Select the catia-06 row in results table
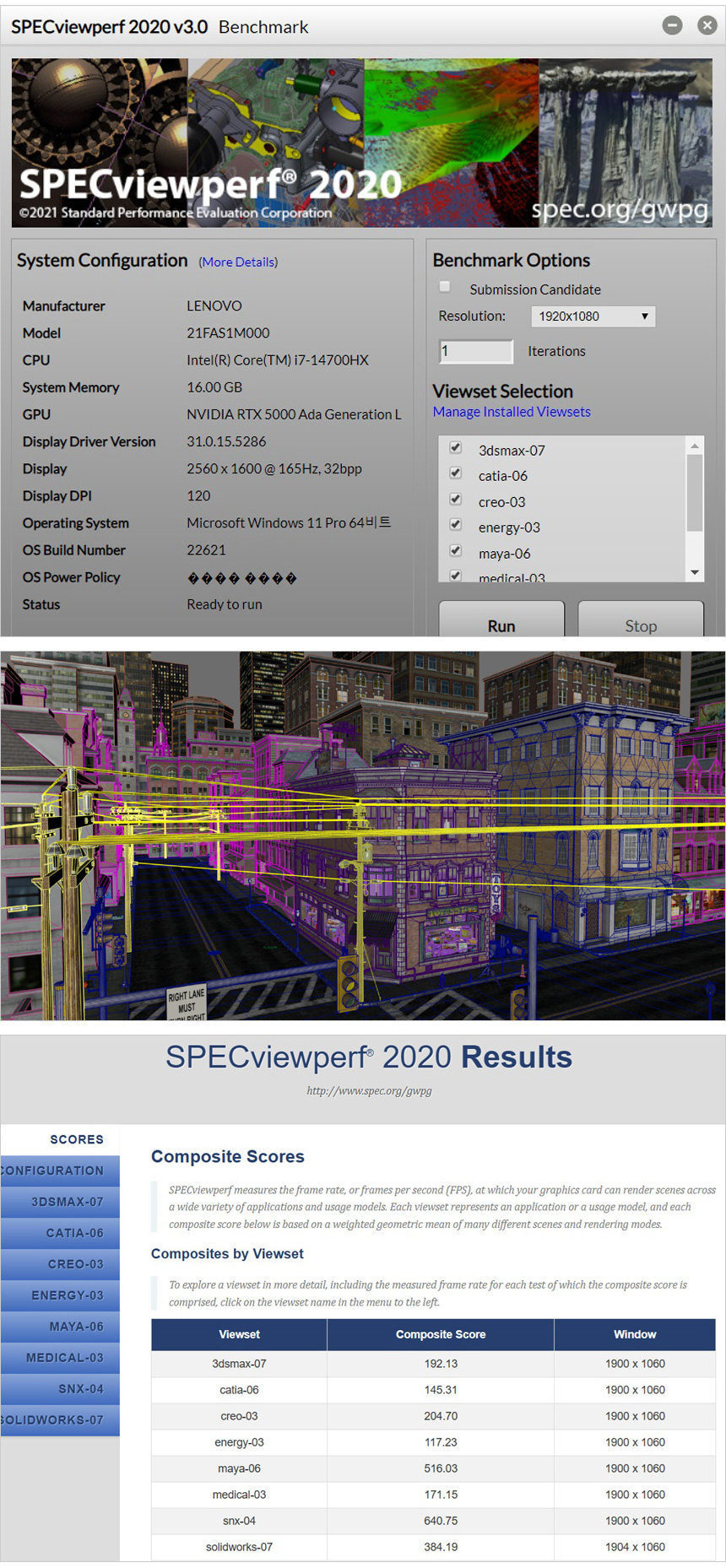This screenshot has width=726, height=1568. pyautogui.click(x=434, y=1390)
